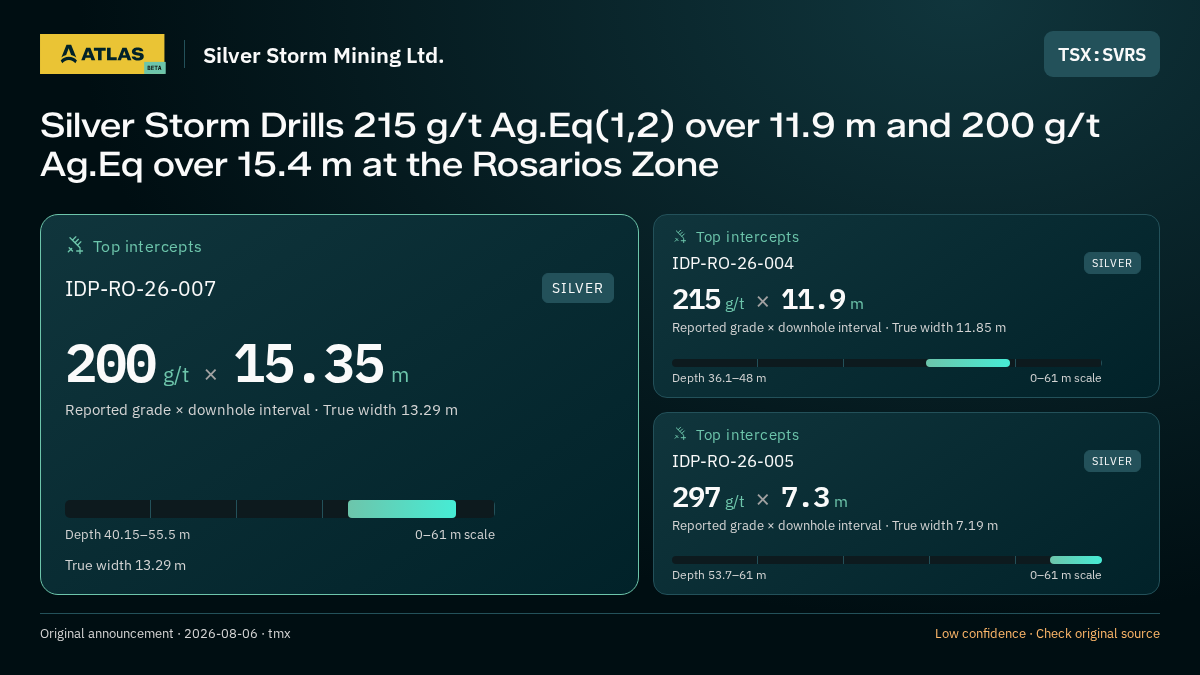This screenshot has width=1200, height=675.
Task: Click the drill icon above IDP-RO-26-004
Action: [680, 236]
